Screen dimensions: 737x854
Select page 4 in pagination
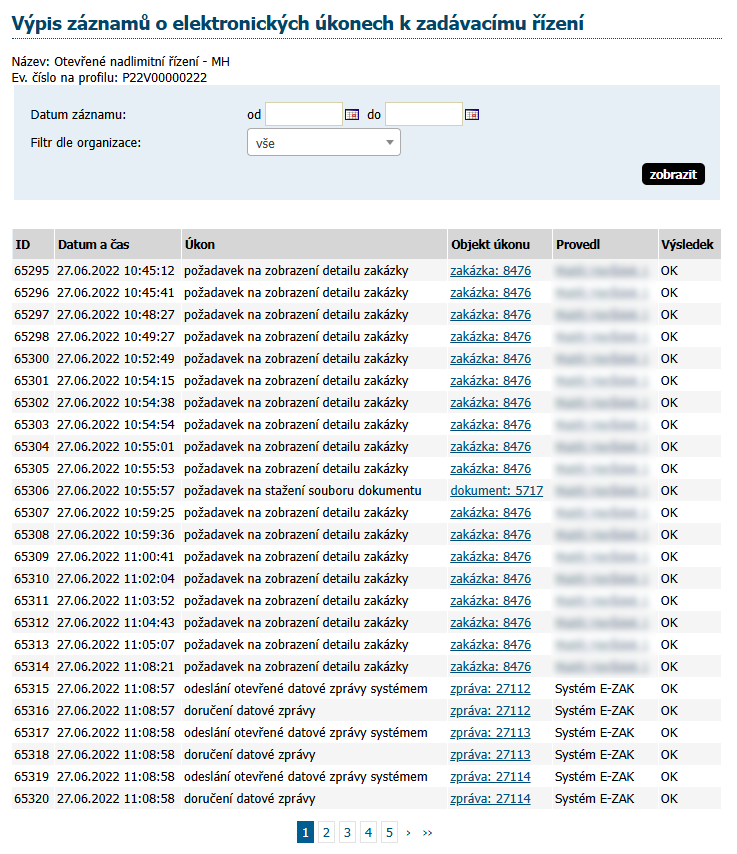pos(368,832)
